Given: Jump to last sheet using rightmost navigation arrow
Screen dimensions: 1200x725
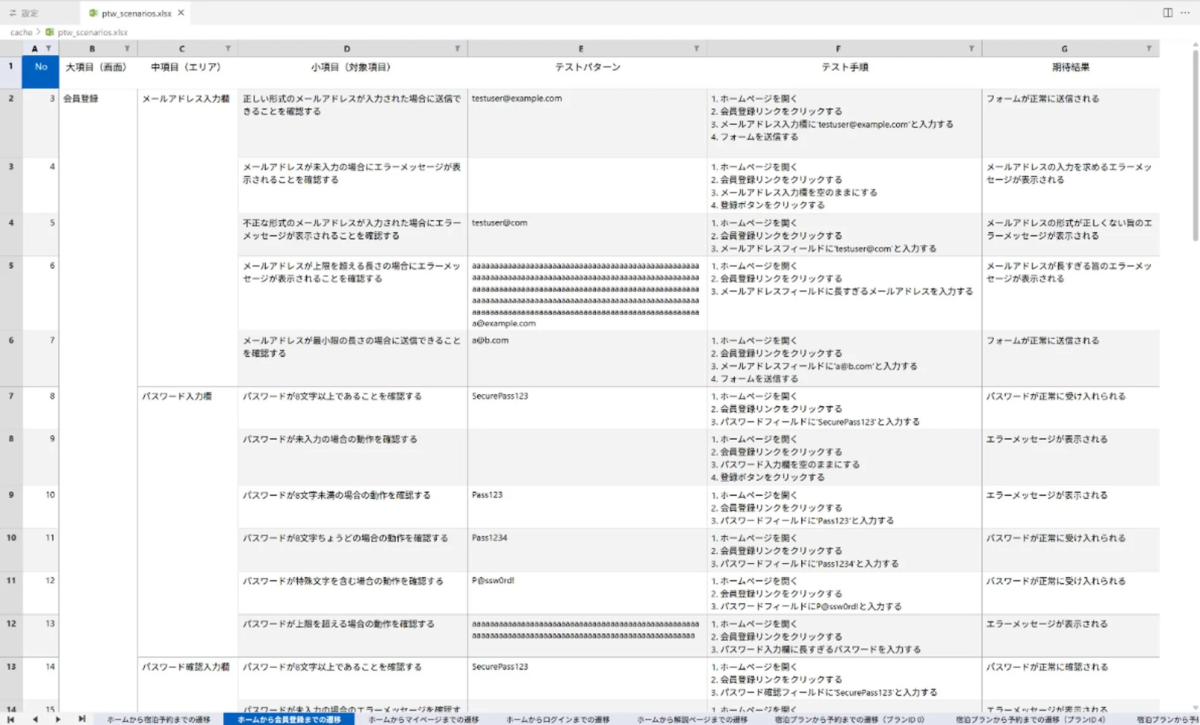Looking at the screenshot, I should (83, 719).
